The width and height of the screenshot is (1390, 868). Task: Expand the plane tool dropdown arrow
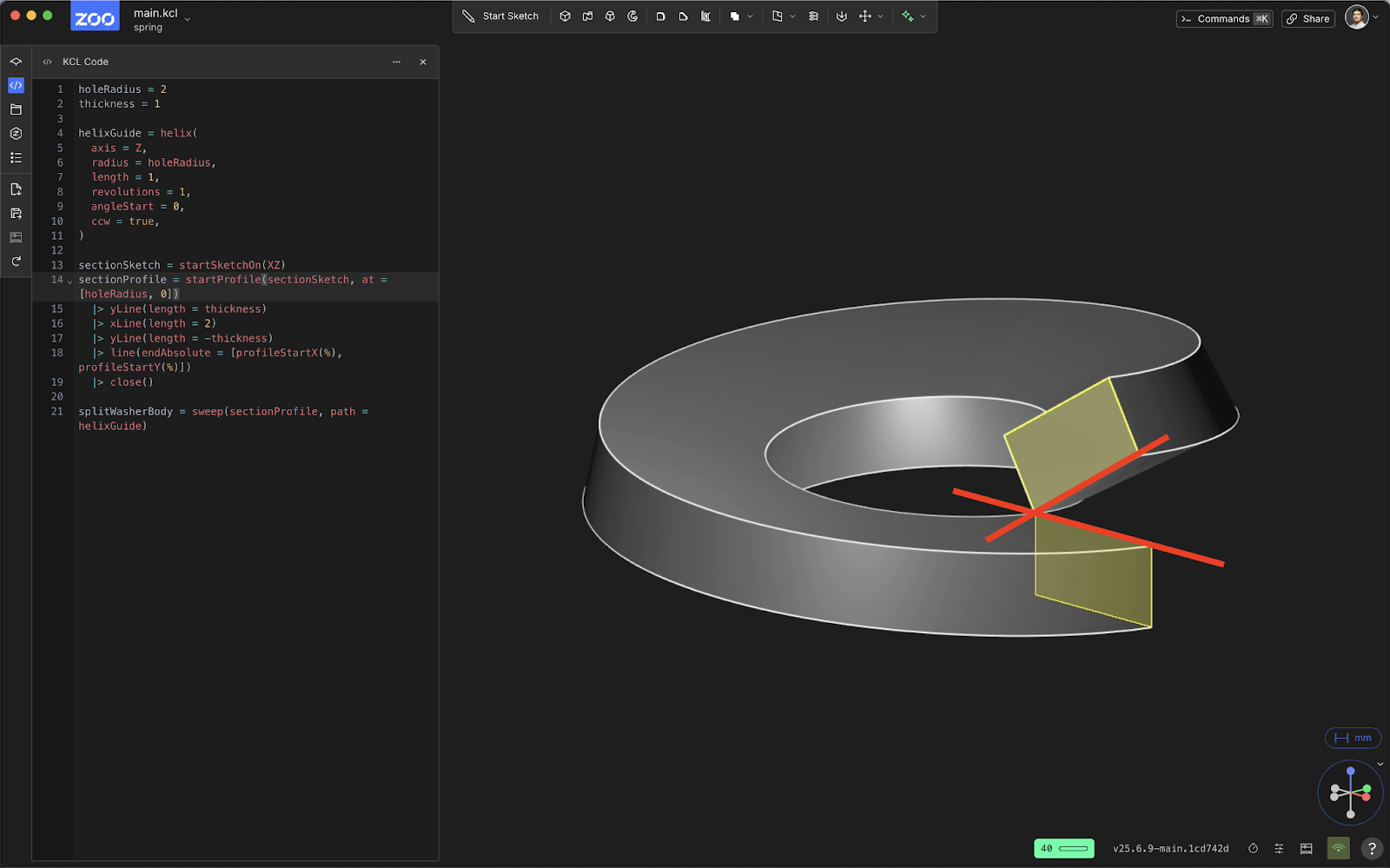[792, 17]
